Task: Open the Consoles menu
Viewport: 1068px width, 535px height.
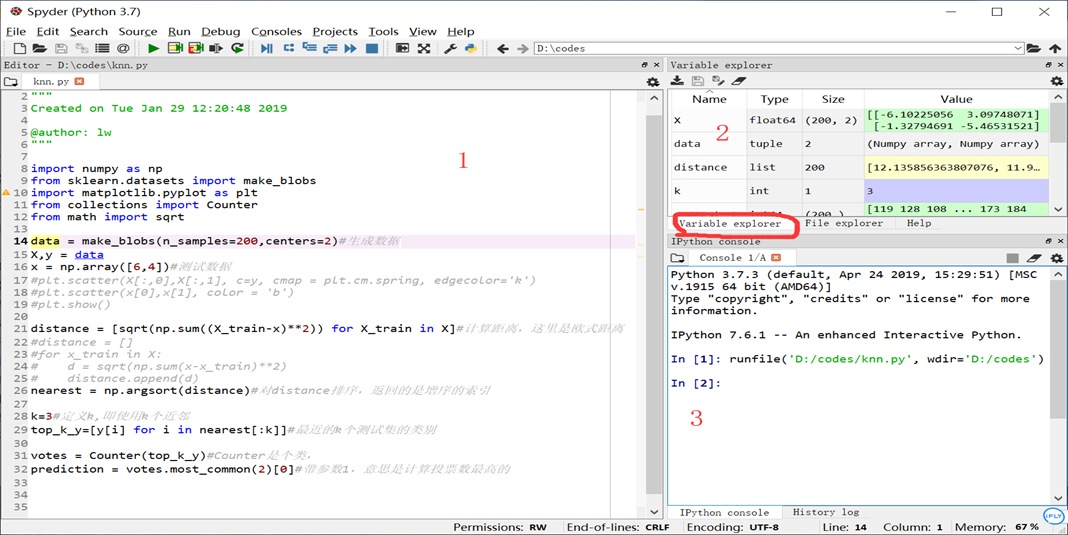Action: point(277,31)
